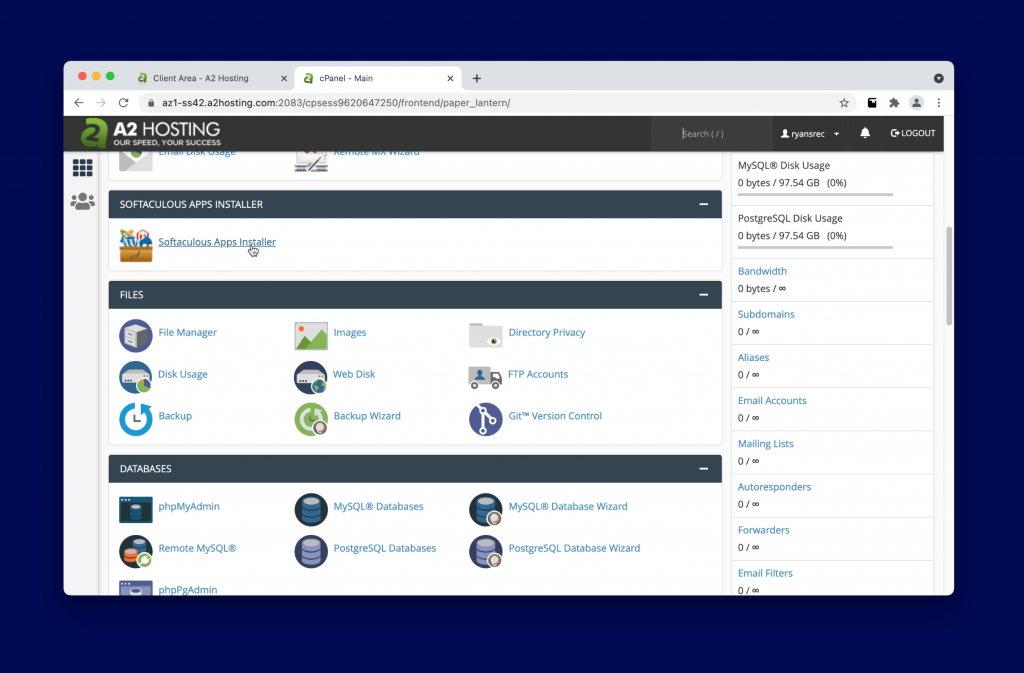Image resolution: width=1024 pixels, height=673 pixels.
Task: Open notifications bell icon in header
Action: (865, 133)
